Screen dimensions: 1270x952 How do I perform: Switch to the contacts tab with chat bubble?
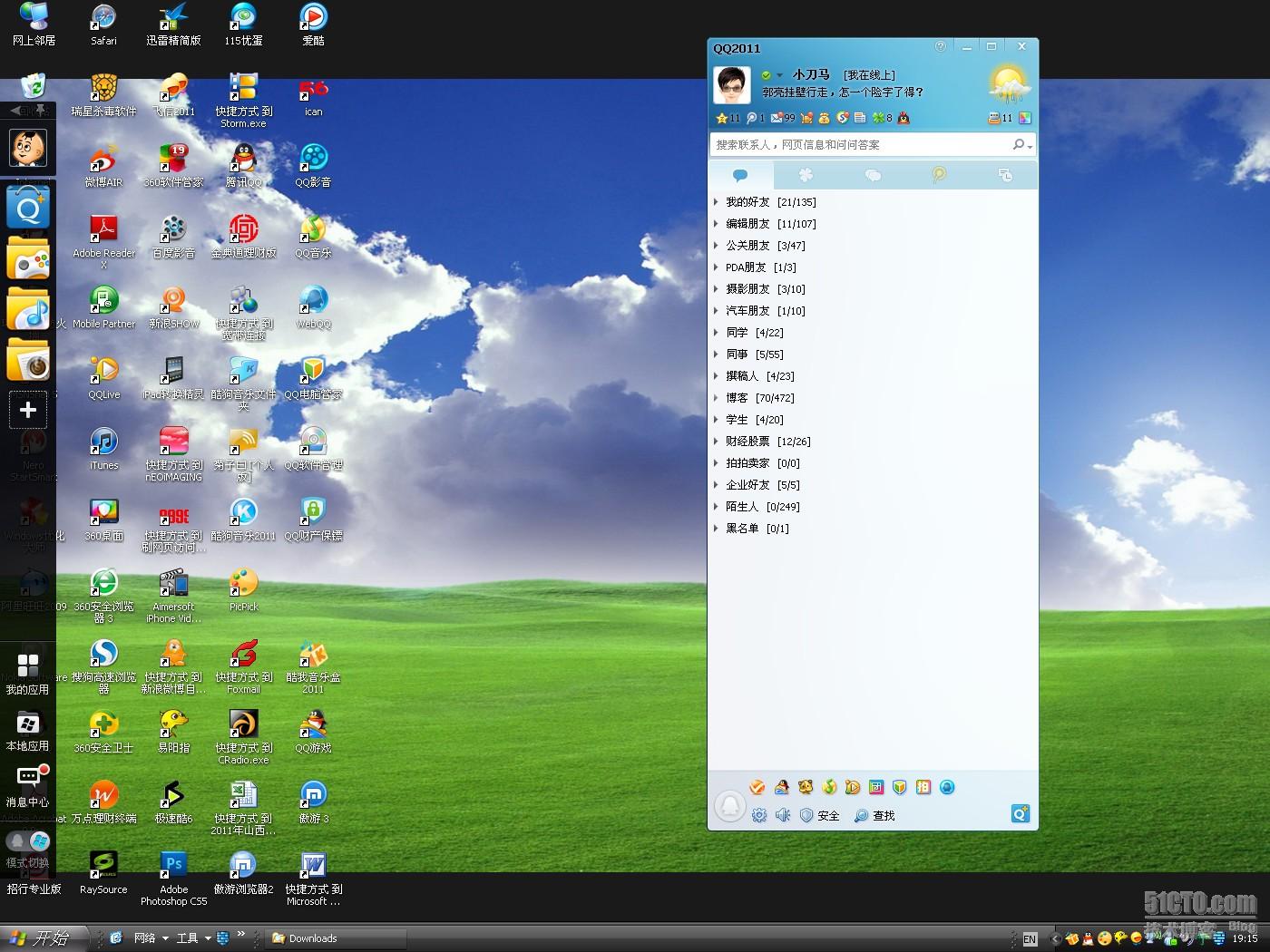740,175
